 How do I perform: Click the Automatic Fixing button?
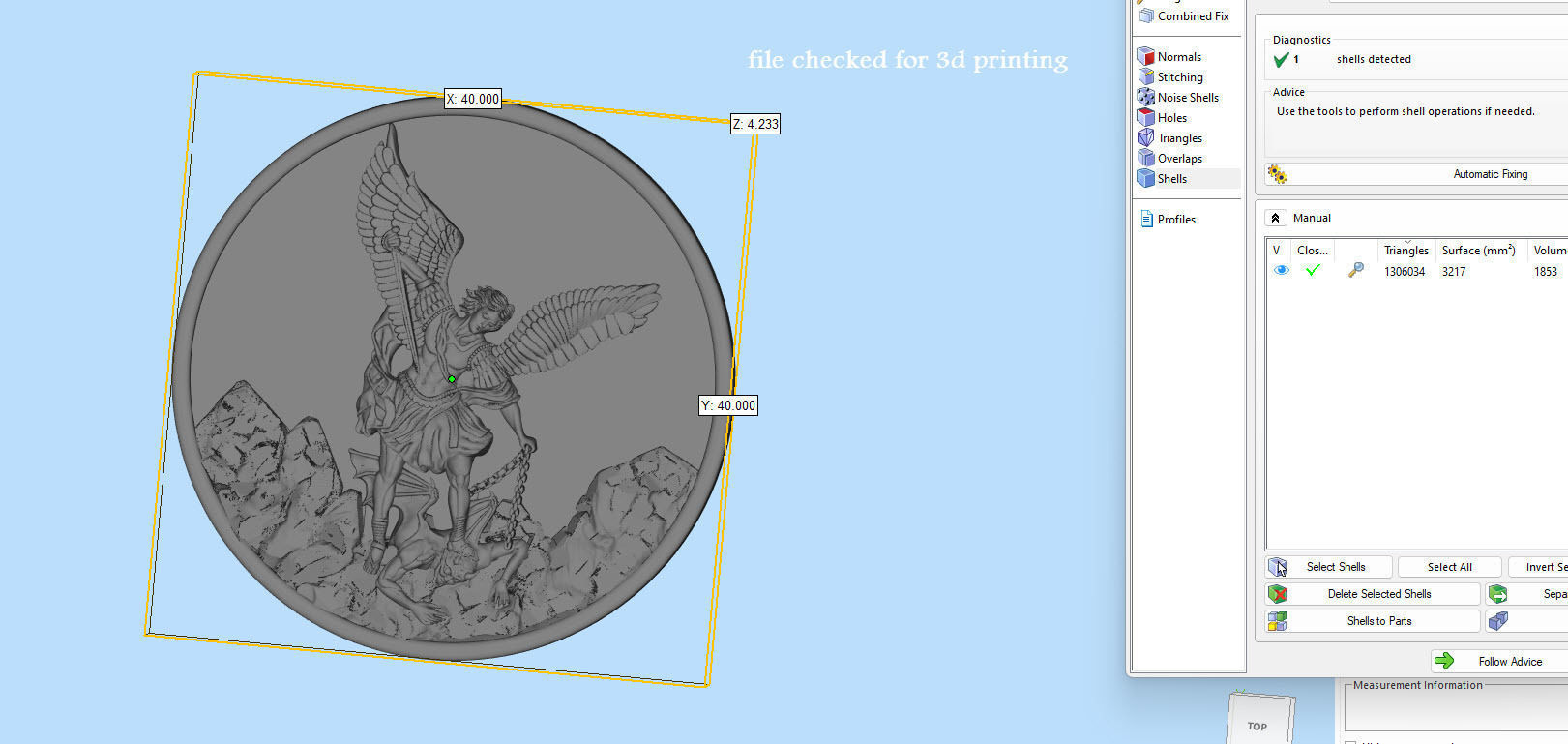pyautogui.click(x=1416, y=174)
